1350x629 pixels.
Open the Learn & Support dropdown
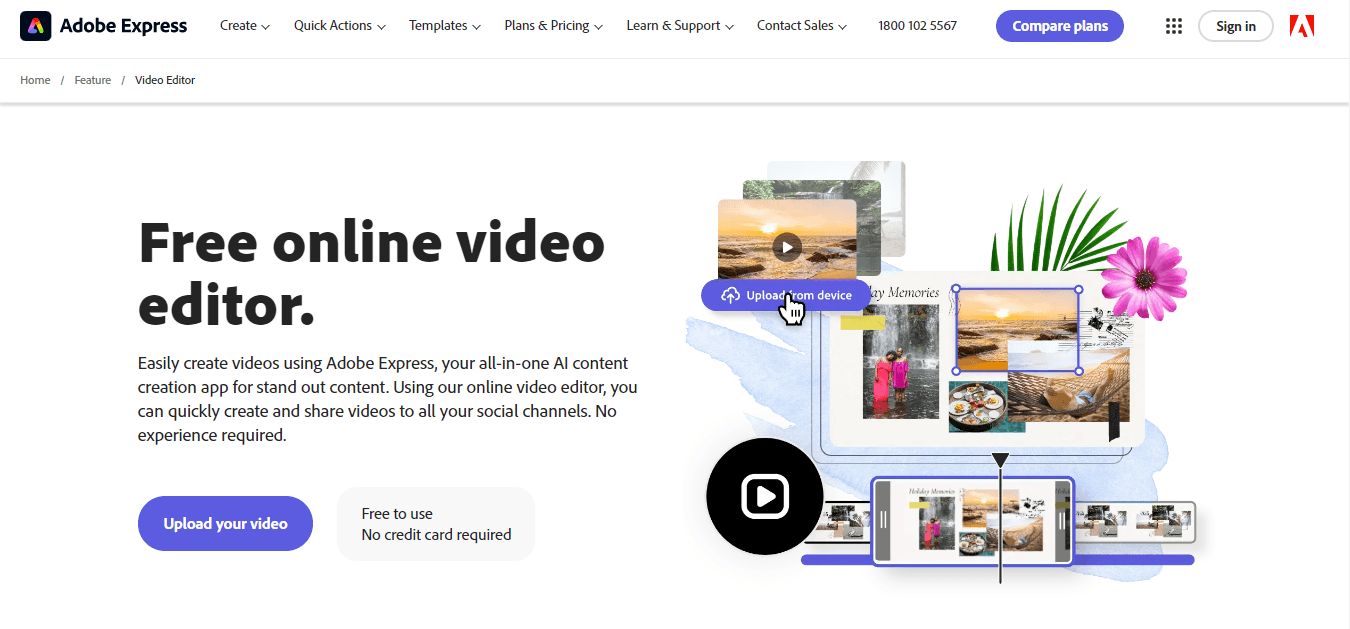tap(680, 26)
